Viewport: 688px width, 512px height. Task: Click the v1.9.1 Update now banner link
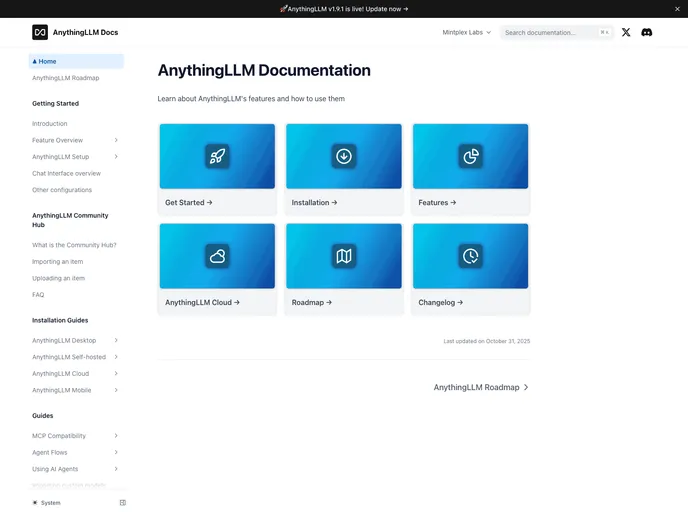[344, 9]
